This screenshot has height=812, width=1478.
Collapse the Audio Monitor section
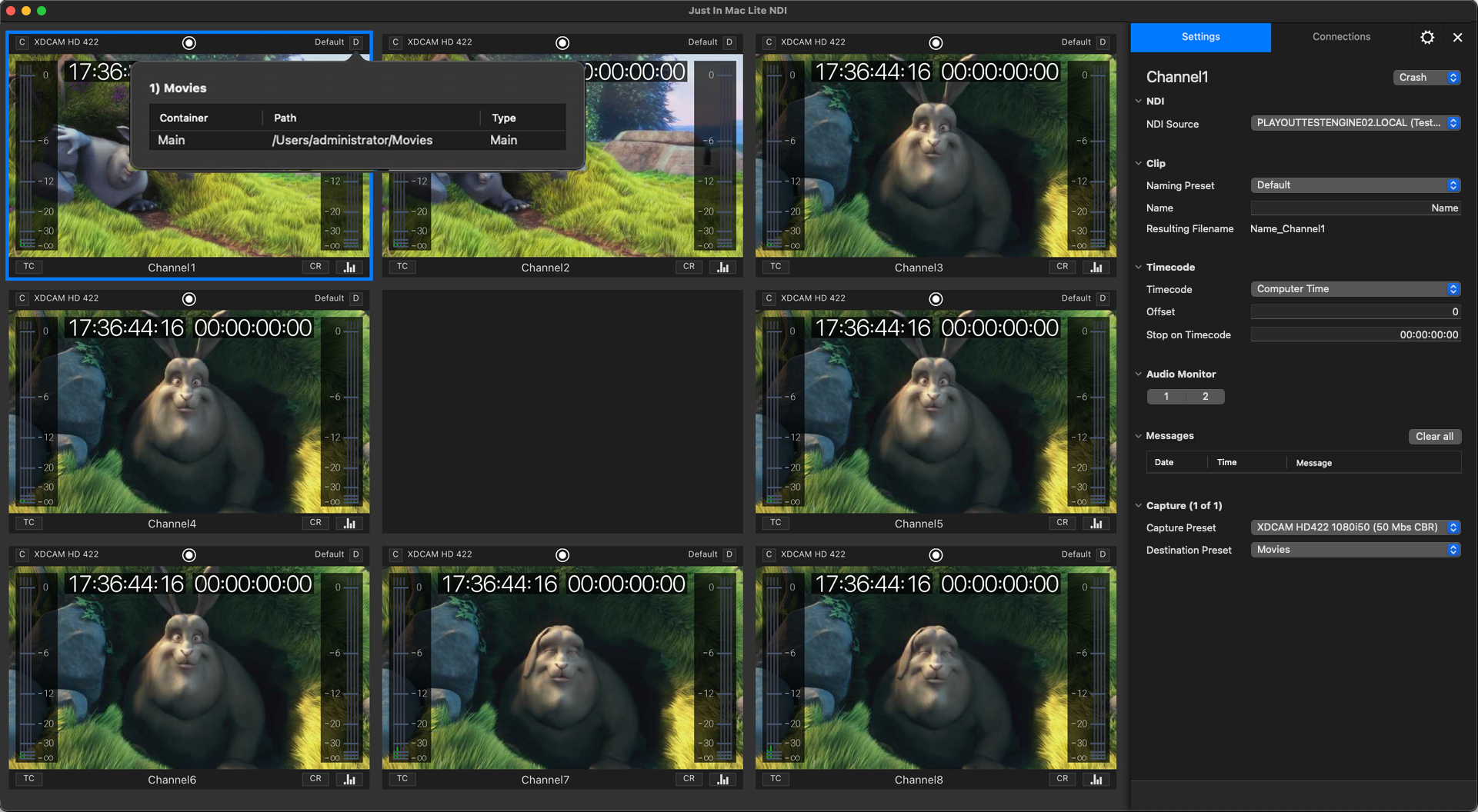1139,374
